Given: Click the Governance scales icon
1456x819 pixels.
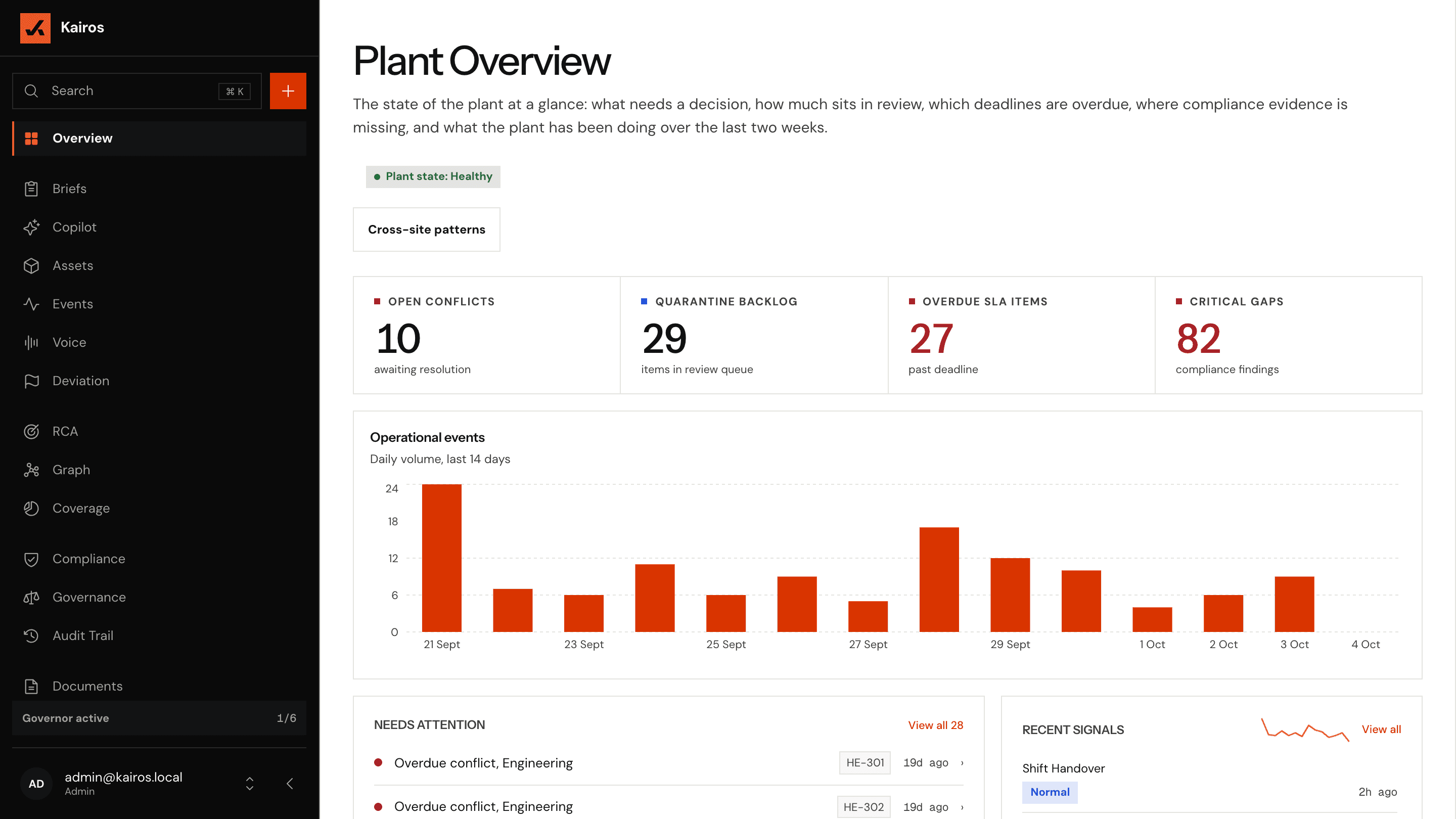Looking at the screenshot, I should click(x=32, y=598).
